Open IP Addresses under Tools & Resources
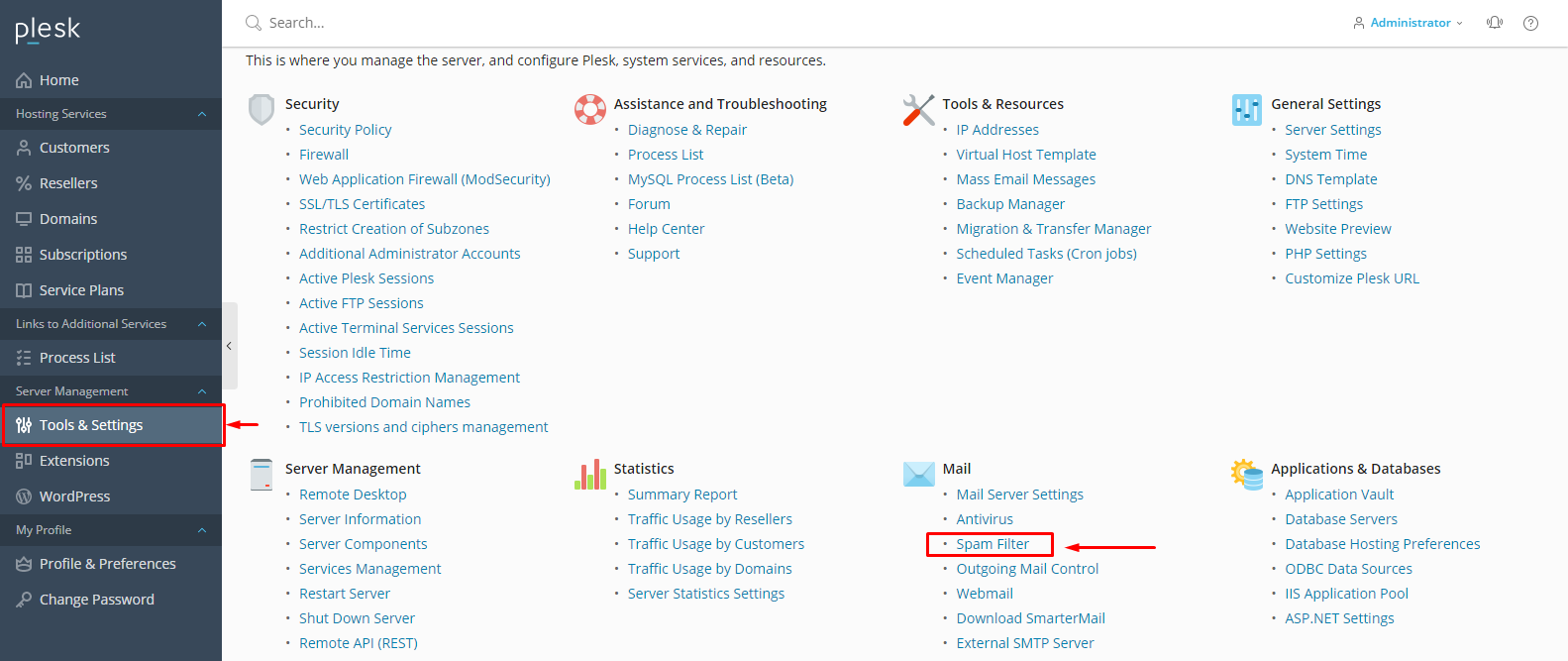This screenshot has width=1568, height=661. [x=997, y=130]
